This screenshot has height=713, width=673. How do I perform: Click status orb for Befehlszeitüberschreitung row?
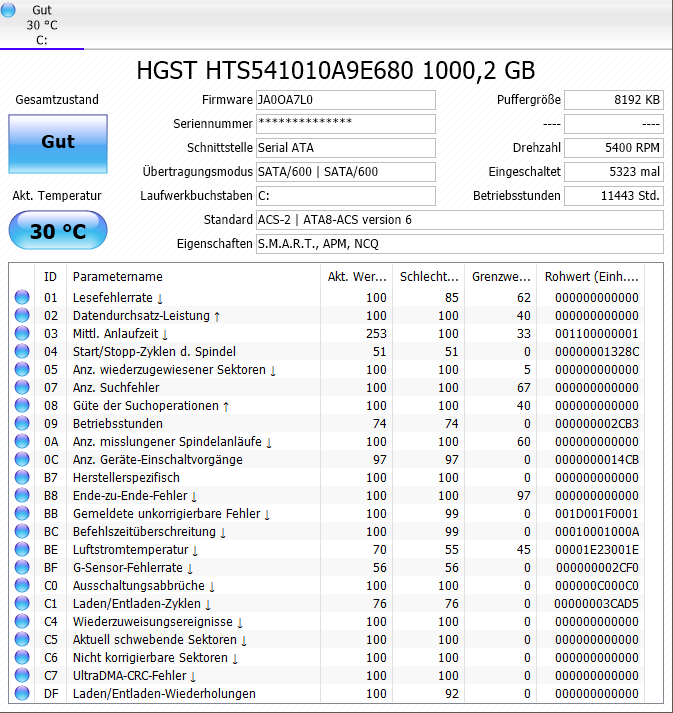22,531
